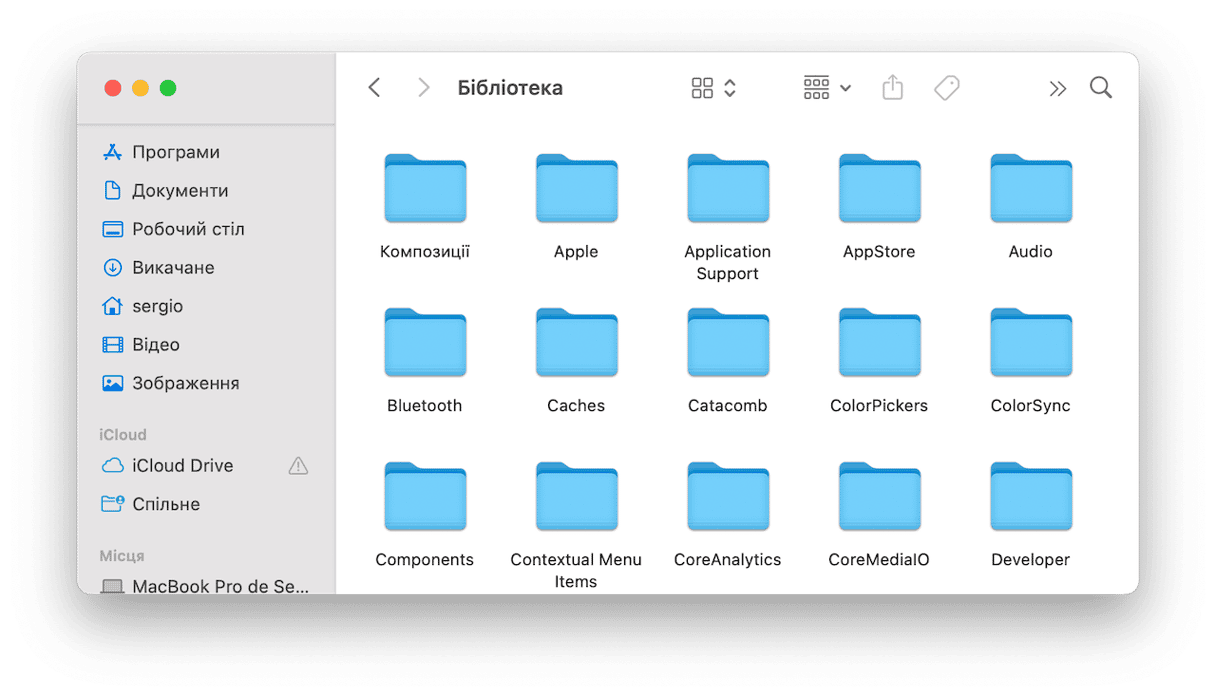
Task: Select the Components folder icon
Action: pos(425,496)
